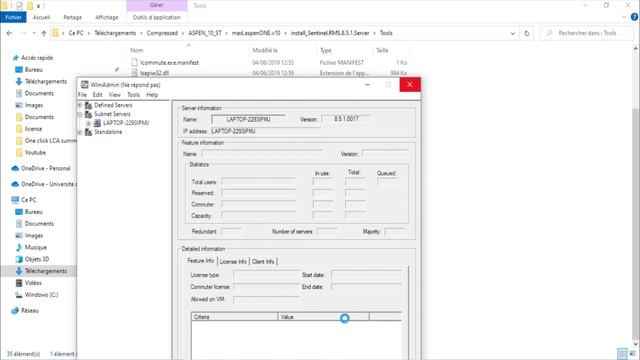The height and width of the screenshot is (360, 640).
Task: Open the Edit menu in WlmAdmin
Action: (x=98, y=95)
